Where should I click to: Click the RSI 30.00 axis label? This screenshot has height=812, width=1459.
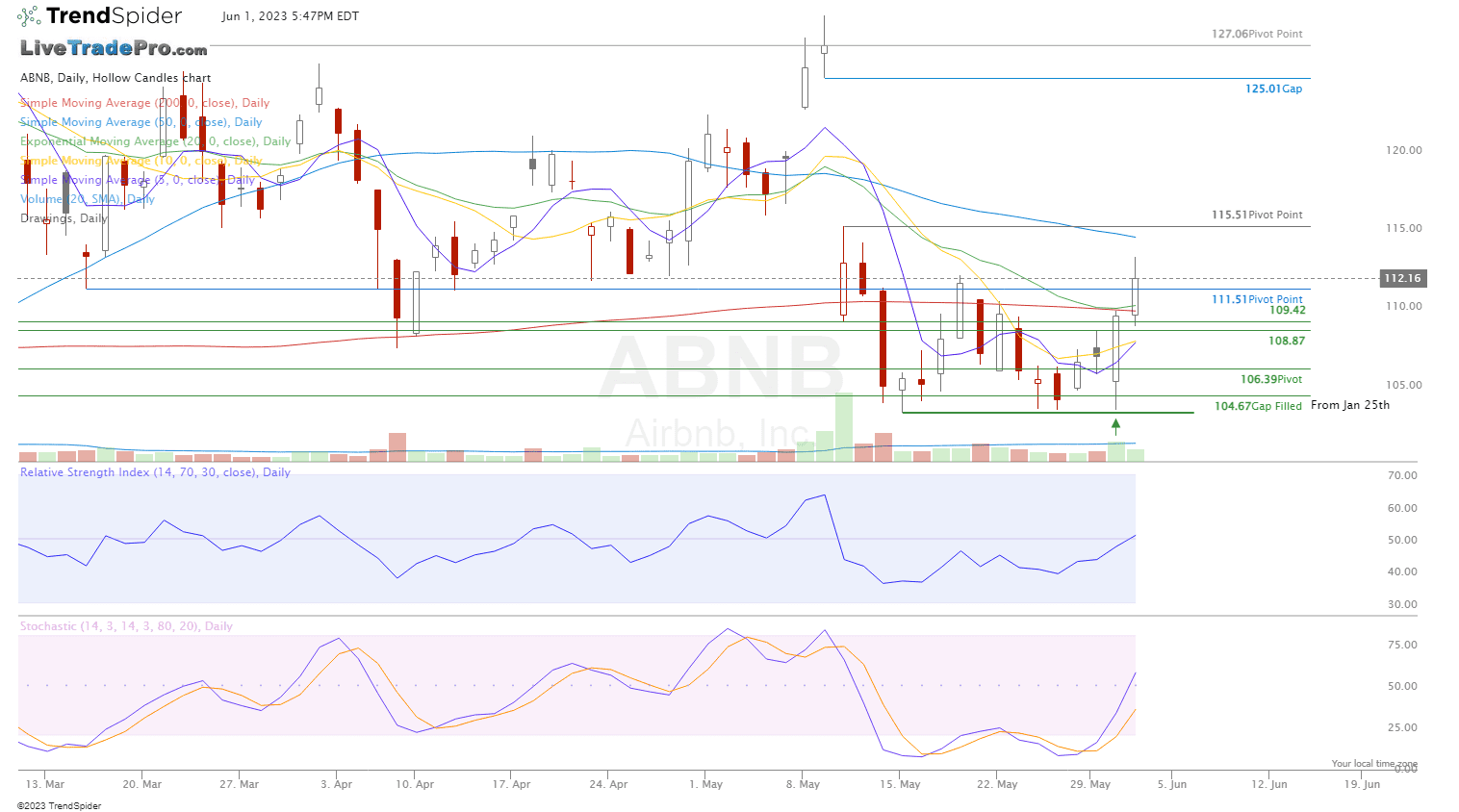pos(1402,604)
